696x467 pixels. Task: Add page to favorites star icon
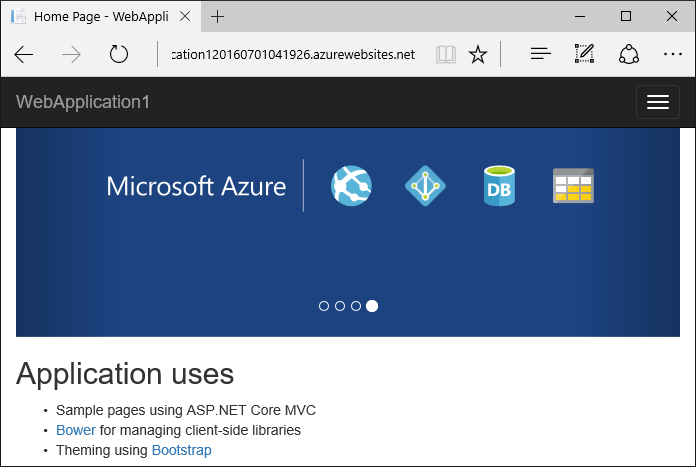pyautogui.click(x=478, y=54)
